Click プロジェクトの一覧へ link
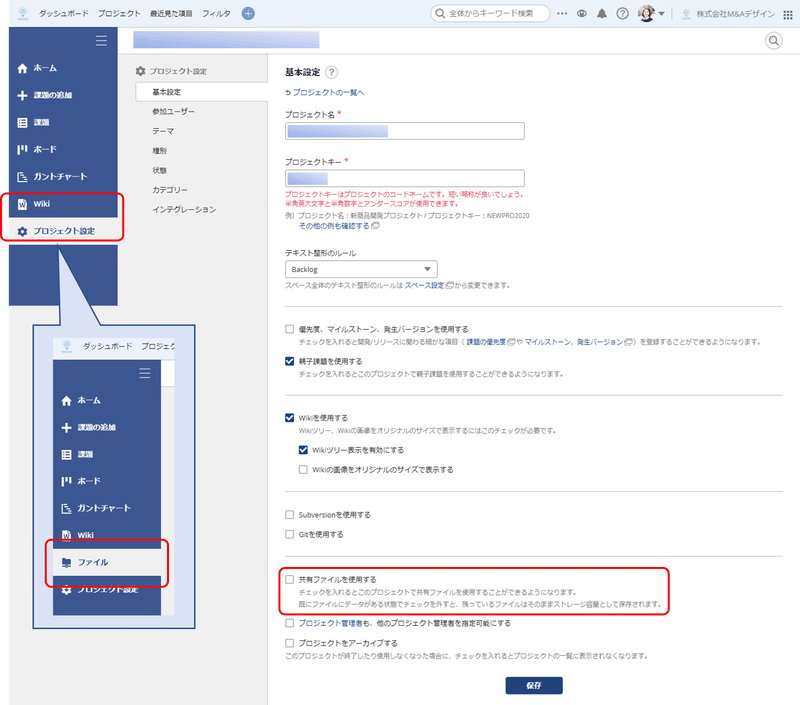The width and height of the screenshot is (800, 705). pyautogui.click(x=329, y=92)
